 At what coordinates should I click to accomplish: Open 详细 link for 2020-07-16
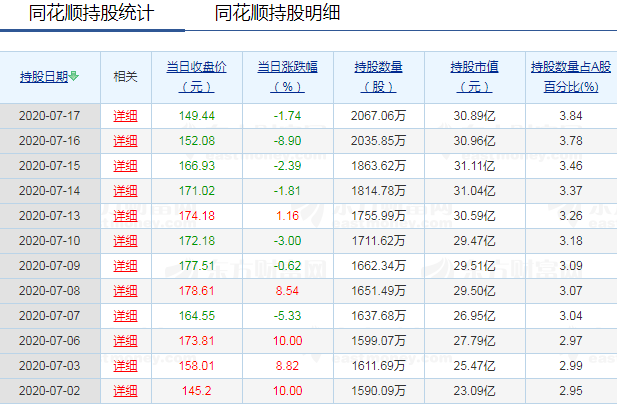[125, 141]
